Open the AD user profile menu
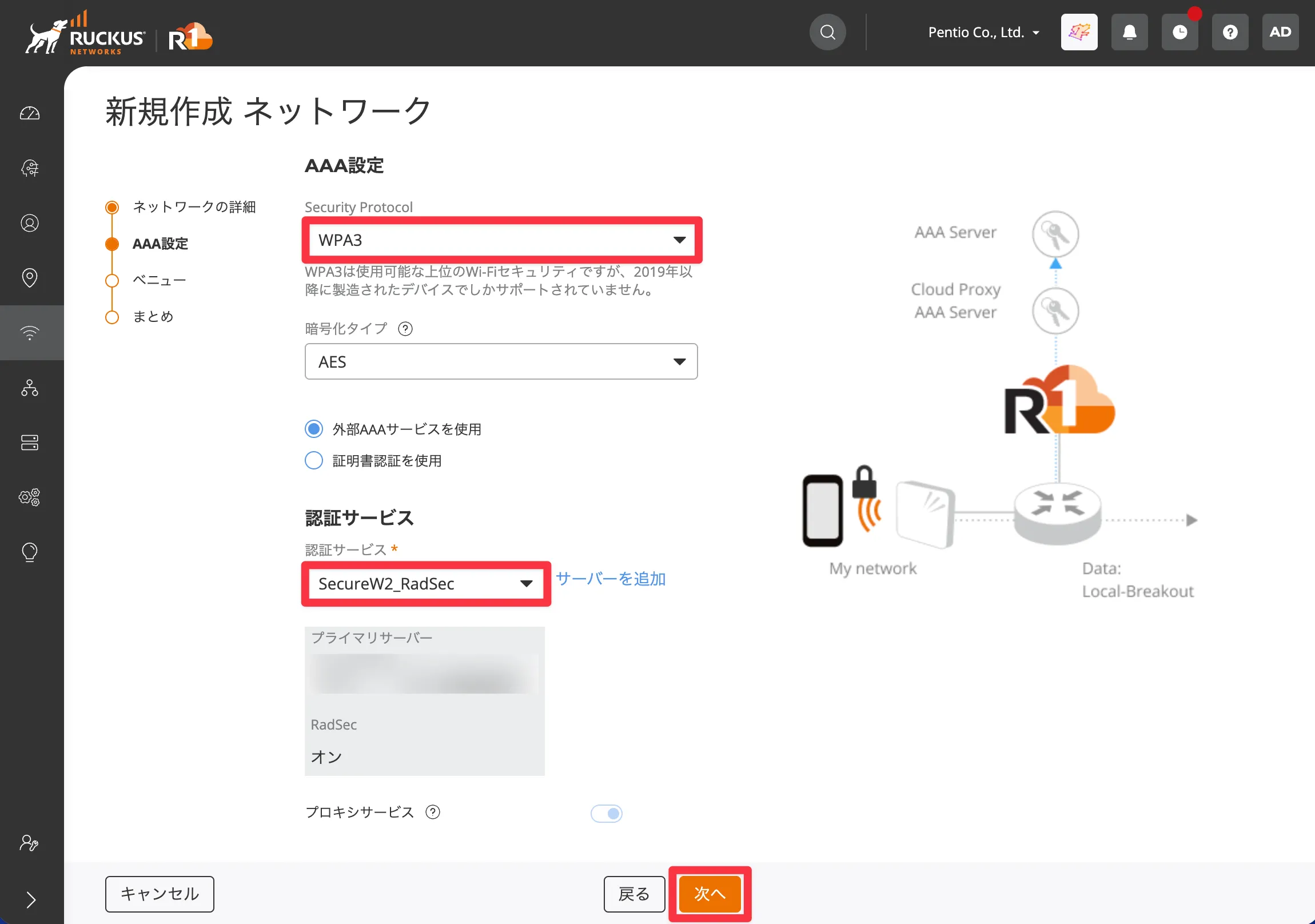 1281,32
